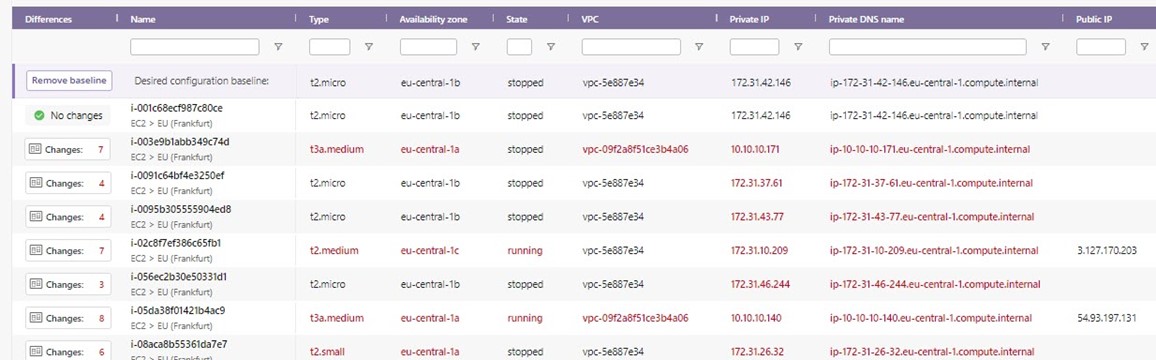Viewport: 1156px width, 360px height.
Task: Click private IP 10.10.10.140
Action: click(x=756, y=319)
